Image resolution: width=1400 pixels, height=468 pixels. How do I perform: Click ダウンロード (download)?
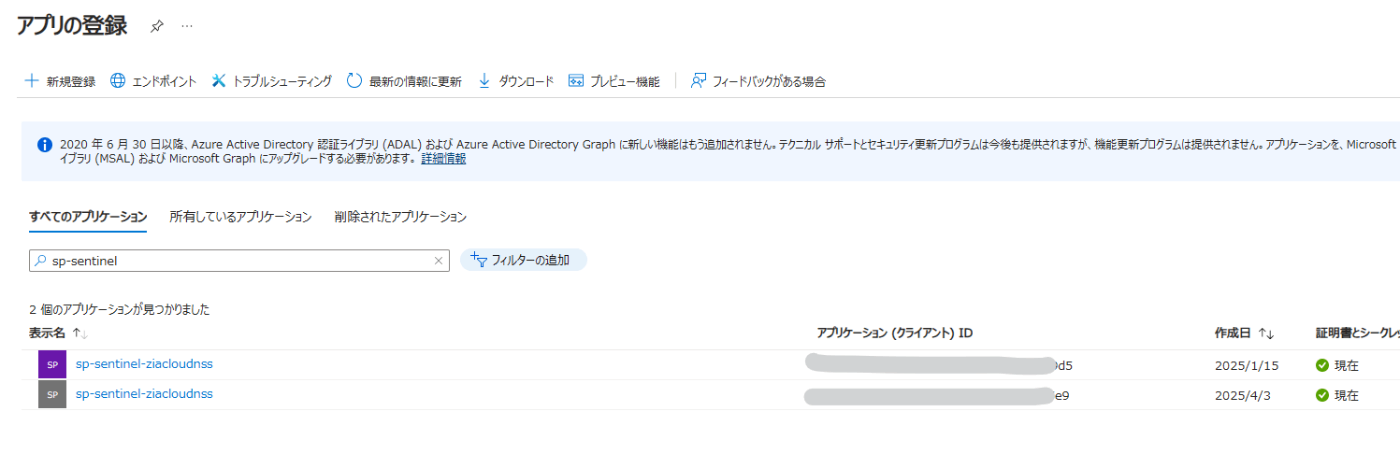(515, 81)
